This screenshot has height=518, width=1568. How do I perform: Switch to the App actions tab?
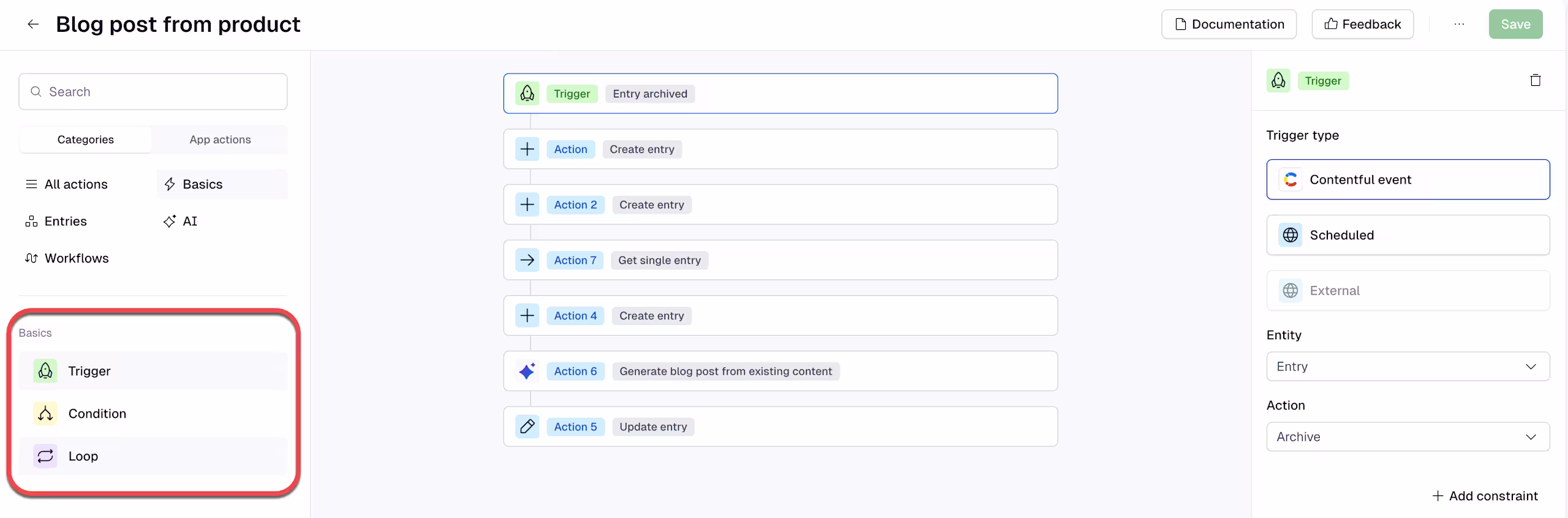click(x=221, y=140)
